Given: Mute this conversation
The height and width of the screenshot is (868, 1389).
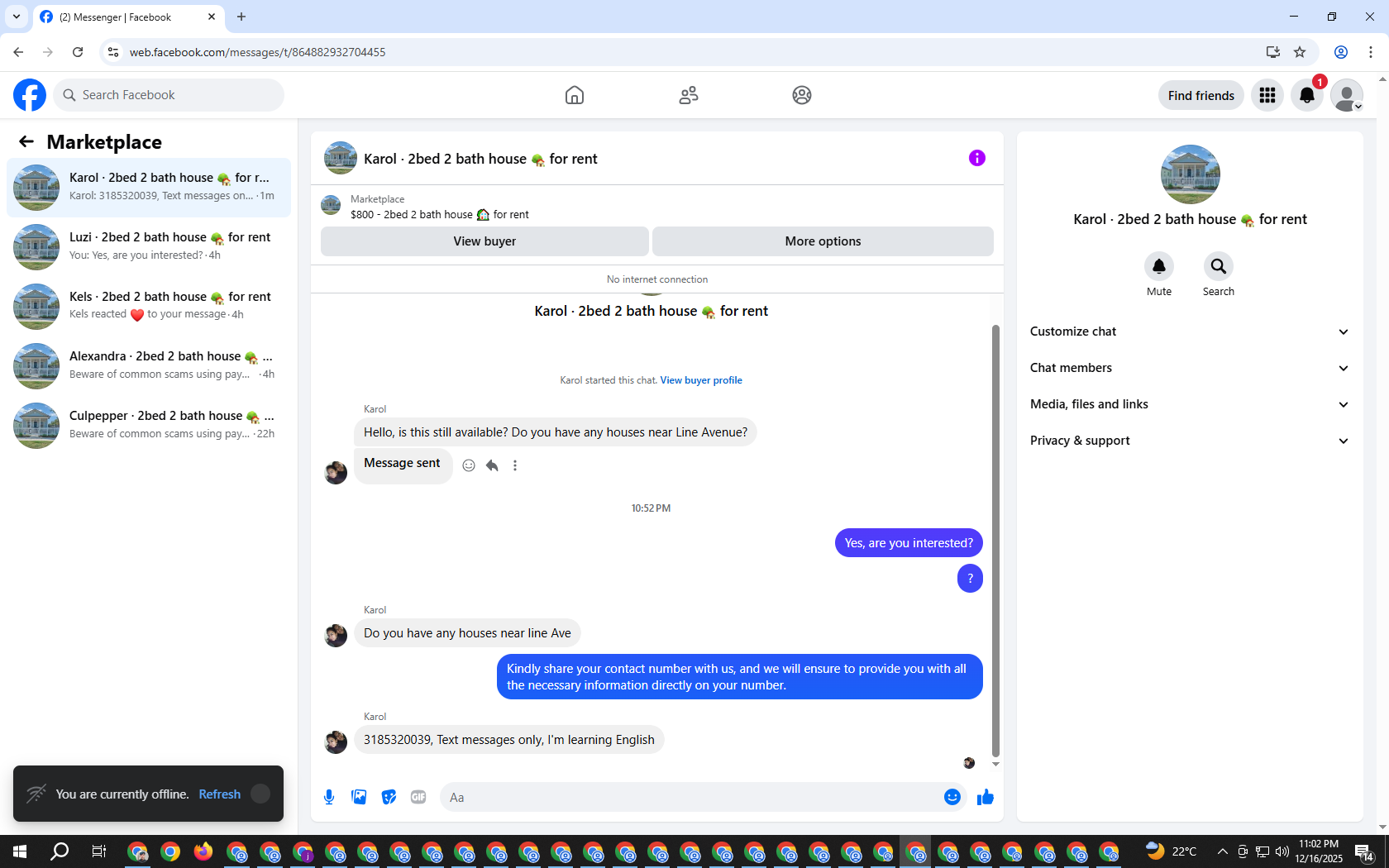Looking at the screenshot, I should pos(1159,266).
